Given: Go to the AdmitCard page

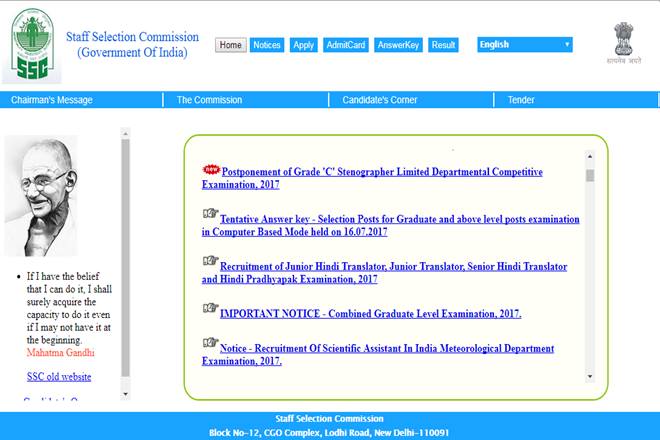Looking at the screenshot, I should click(x=345, y=45).
